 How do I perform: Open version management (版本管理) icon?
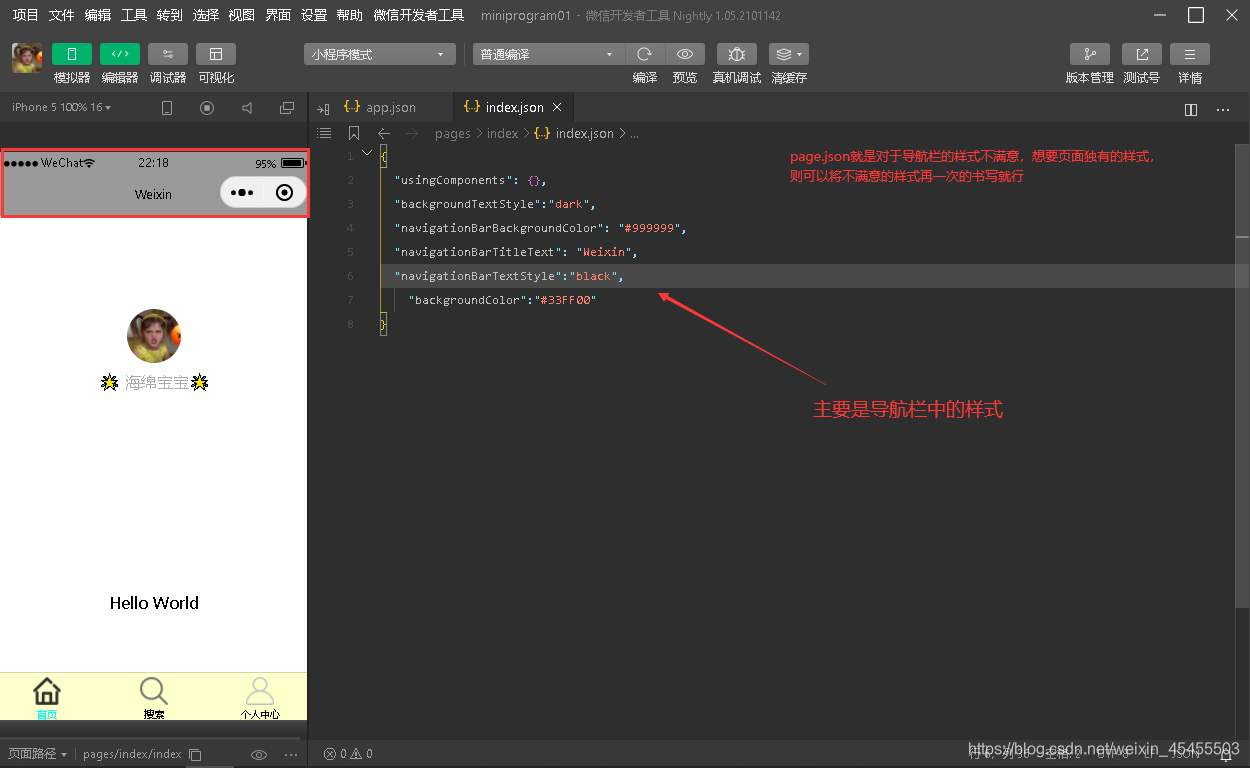[x=1090, y=54]
